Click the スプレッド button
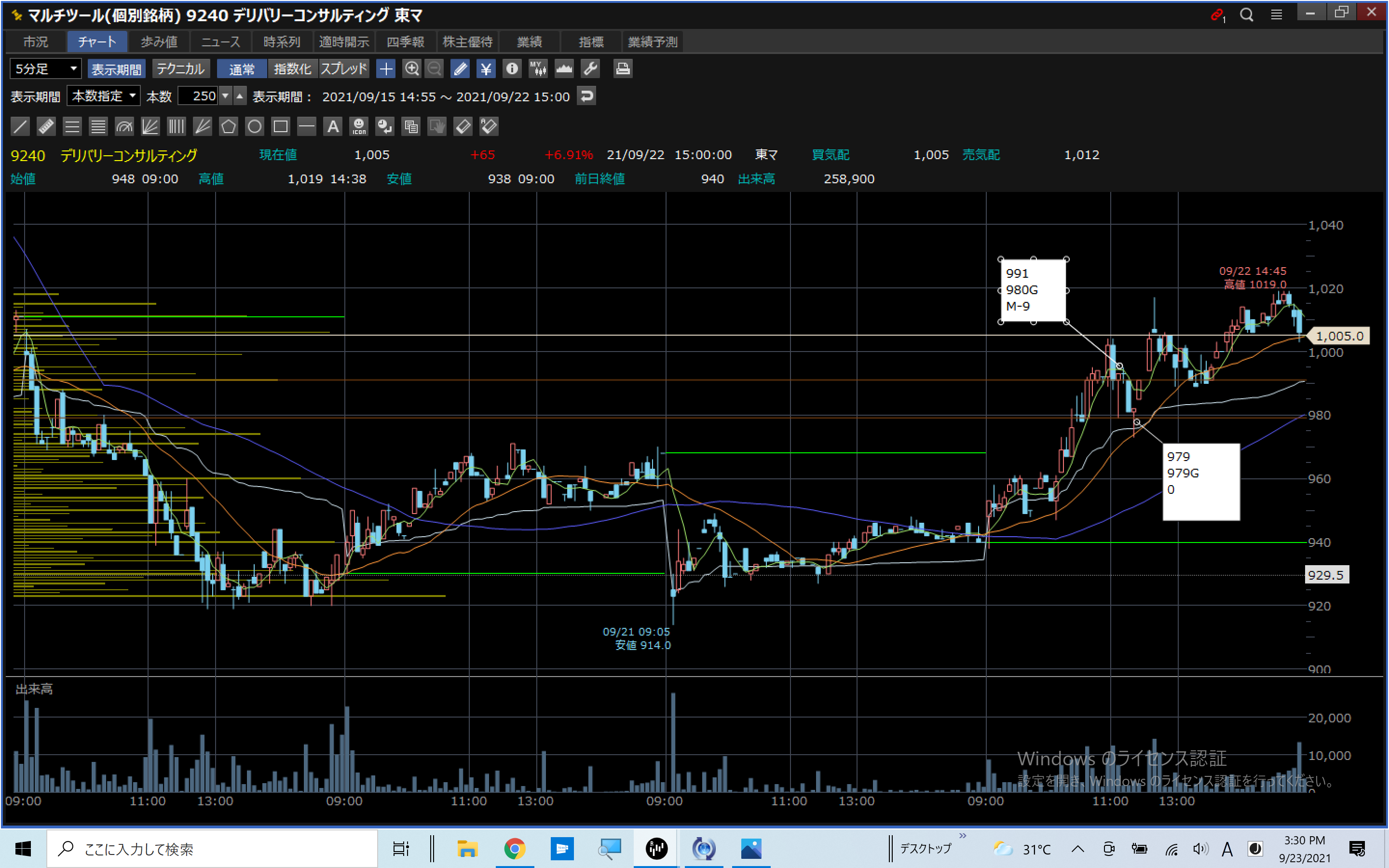Screen dimensions: 1389x868 click(343, 69)
